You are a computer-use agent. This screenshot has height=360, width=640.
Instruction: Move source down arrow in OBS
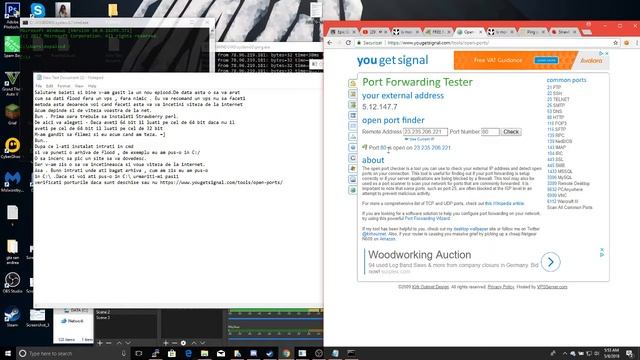click(x=202, y=343)
